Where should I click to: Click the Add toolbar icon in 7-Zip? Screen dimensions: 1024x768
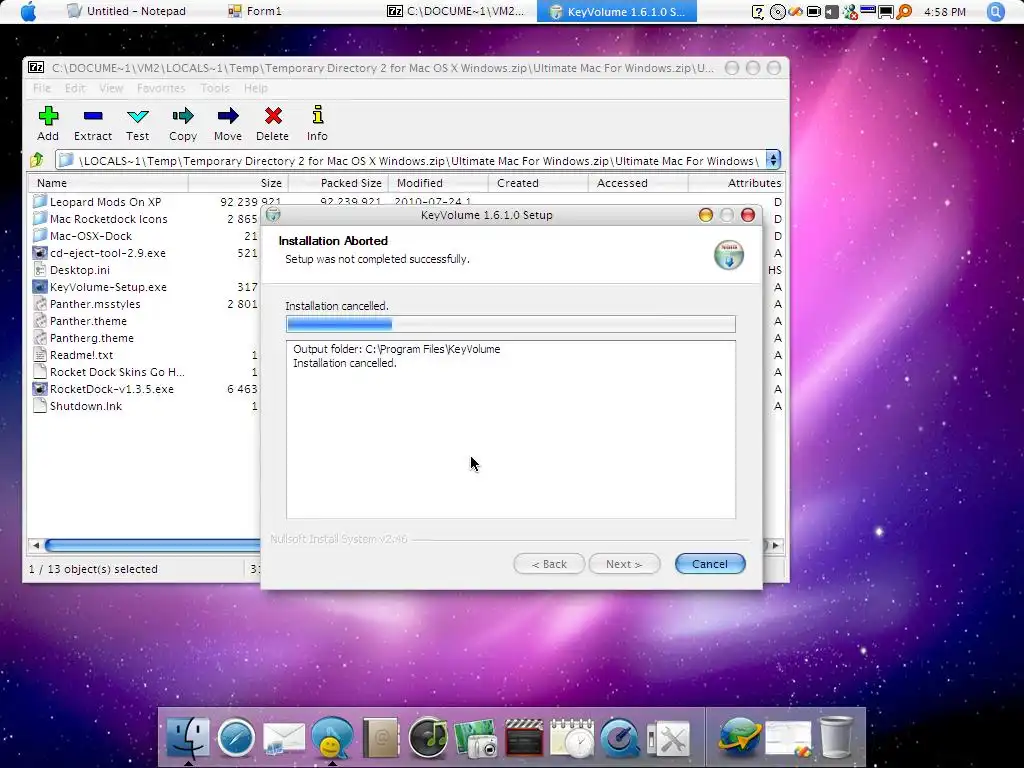(48, 116)
